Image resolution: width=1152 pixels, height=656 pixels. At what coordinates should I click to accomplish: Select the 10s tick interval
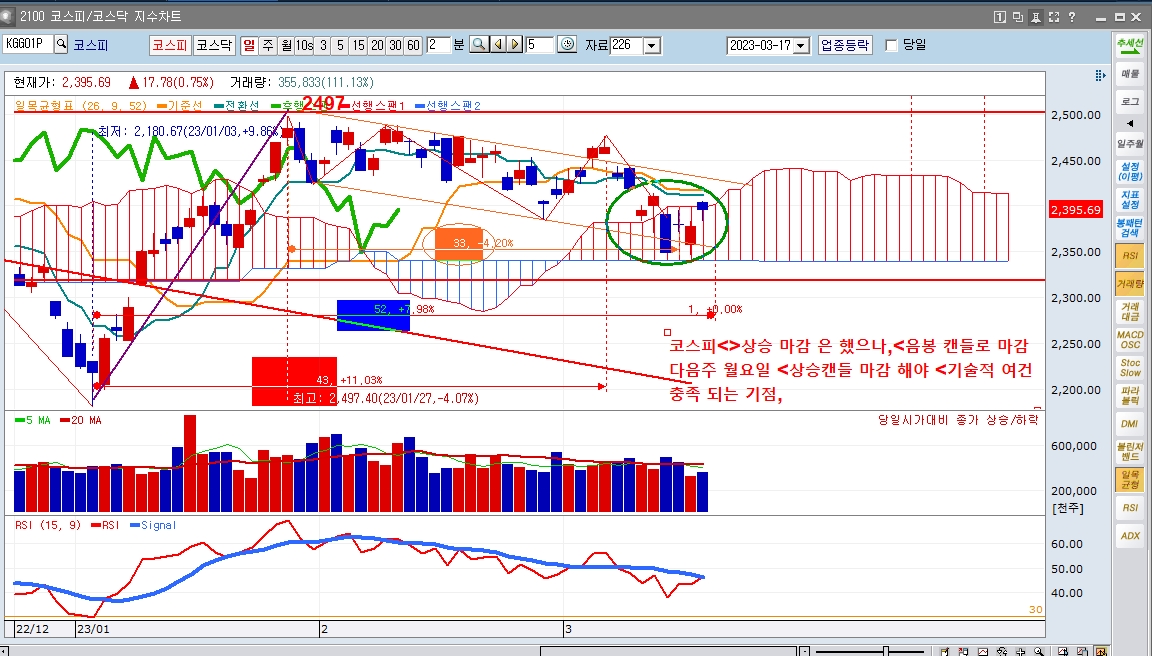point(304,45)
